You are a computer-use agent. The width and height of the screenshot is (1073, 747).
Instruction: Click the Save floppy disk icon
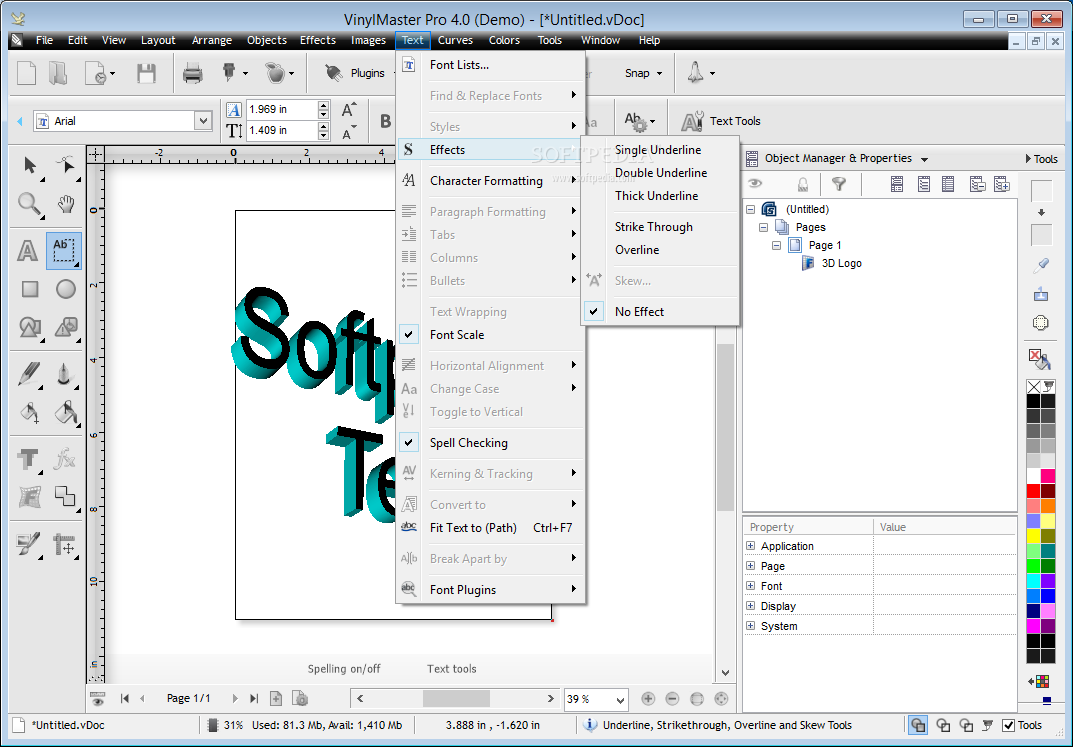pyautogui.click(x=146, y=73)
